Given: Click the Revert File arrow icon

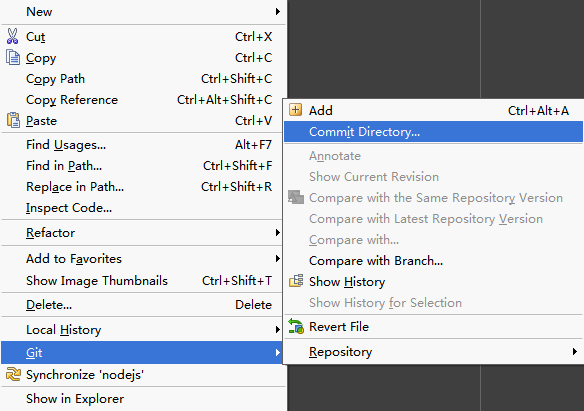Looking at the screenshot, I should click(x=296, y=326).
